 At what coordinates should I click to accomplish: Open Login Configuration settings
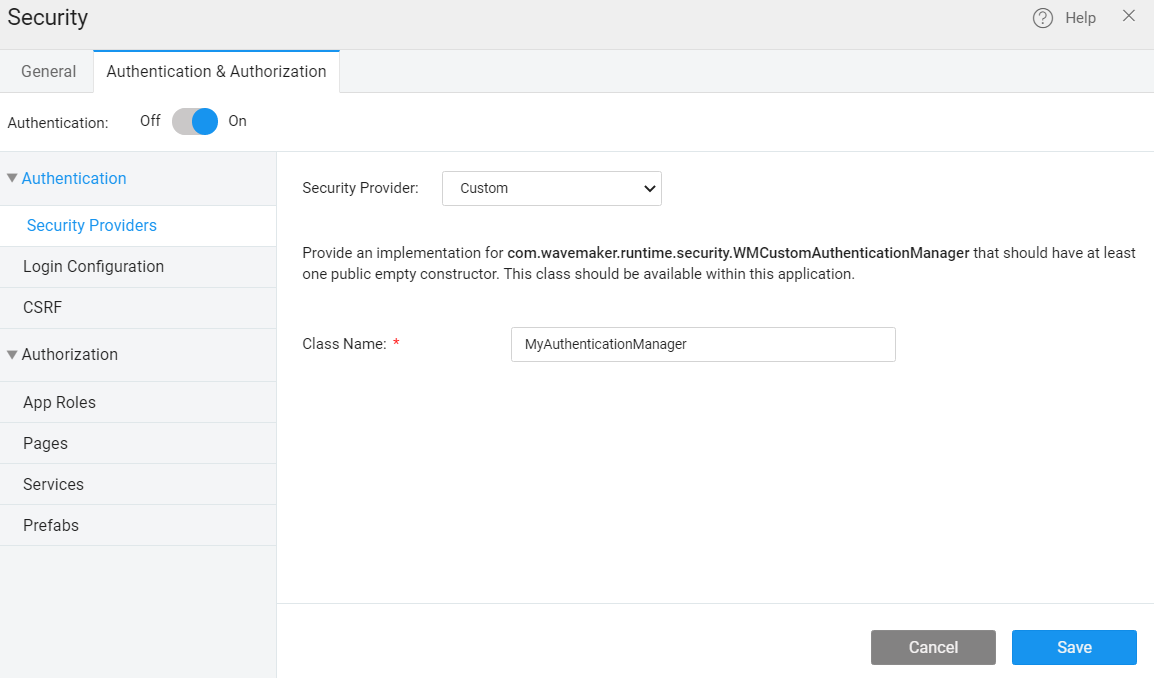[x=93, y=267]
